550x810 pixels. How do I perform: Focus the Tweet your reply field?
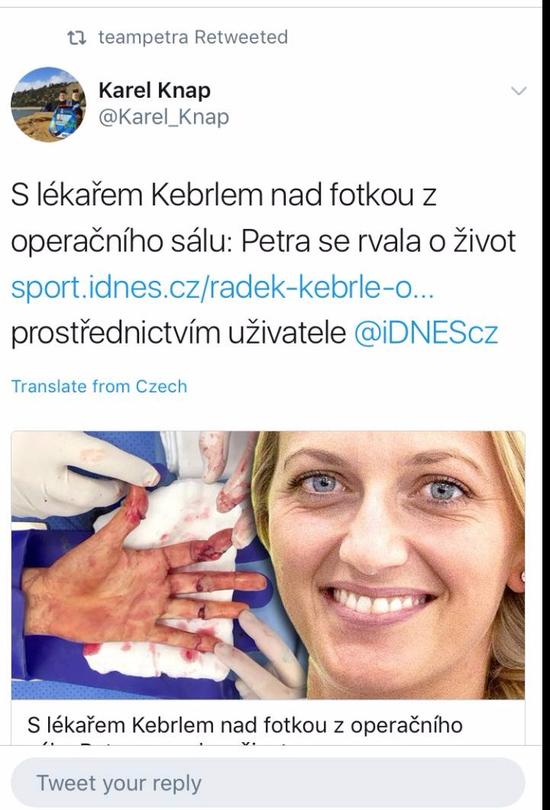click(x=268, y=783)
